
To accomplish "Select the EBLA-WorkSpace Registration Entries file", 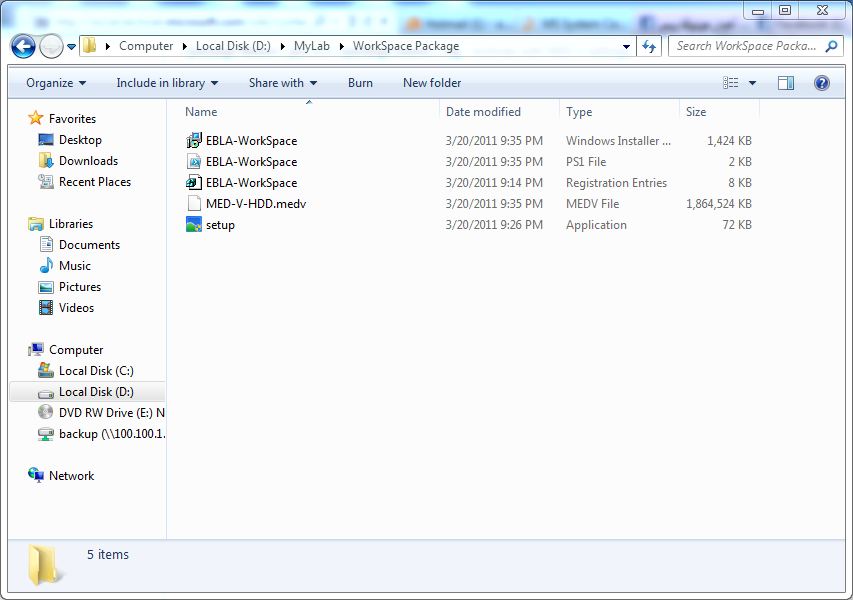I will click(251, 183).
